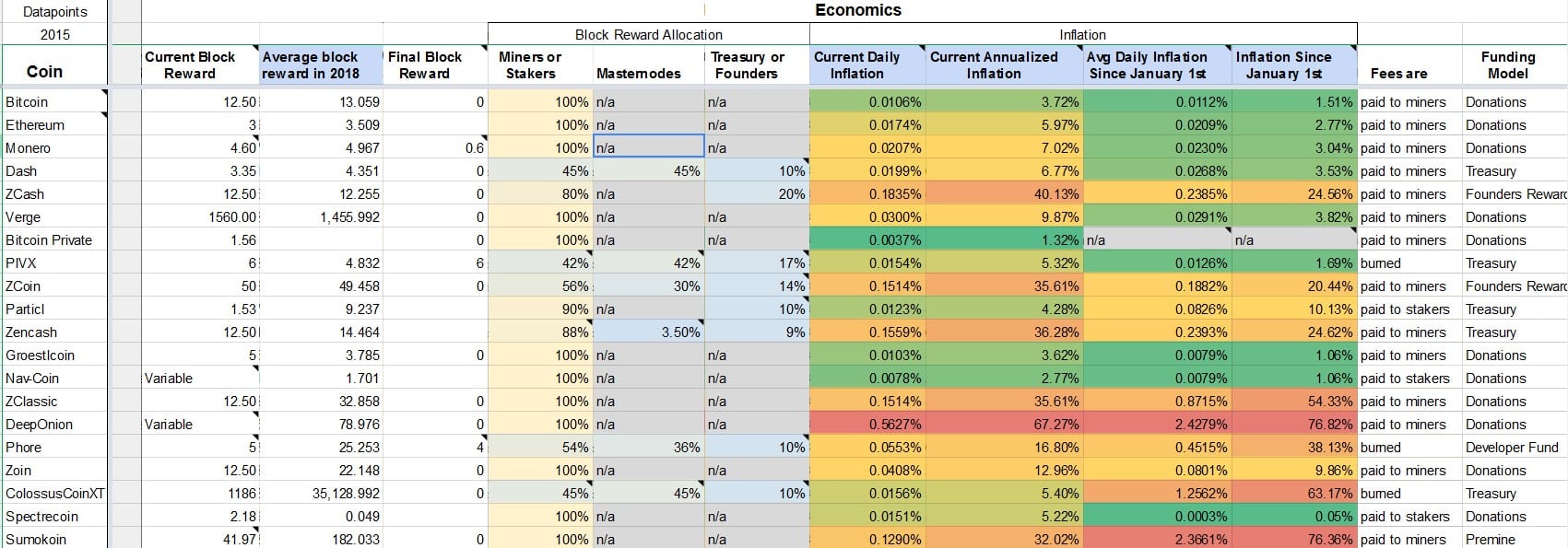This screenshot has height=548, width=1568.
Task: Click the Current Daily Inflation header
Action: (x=867, y=65)
